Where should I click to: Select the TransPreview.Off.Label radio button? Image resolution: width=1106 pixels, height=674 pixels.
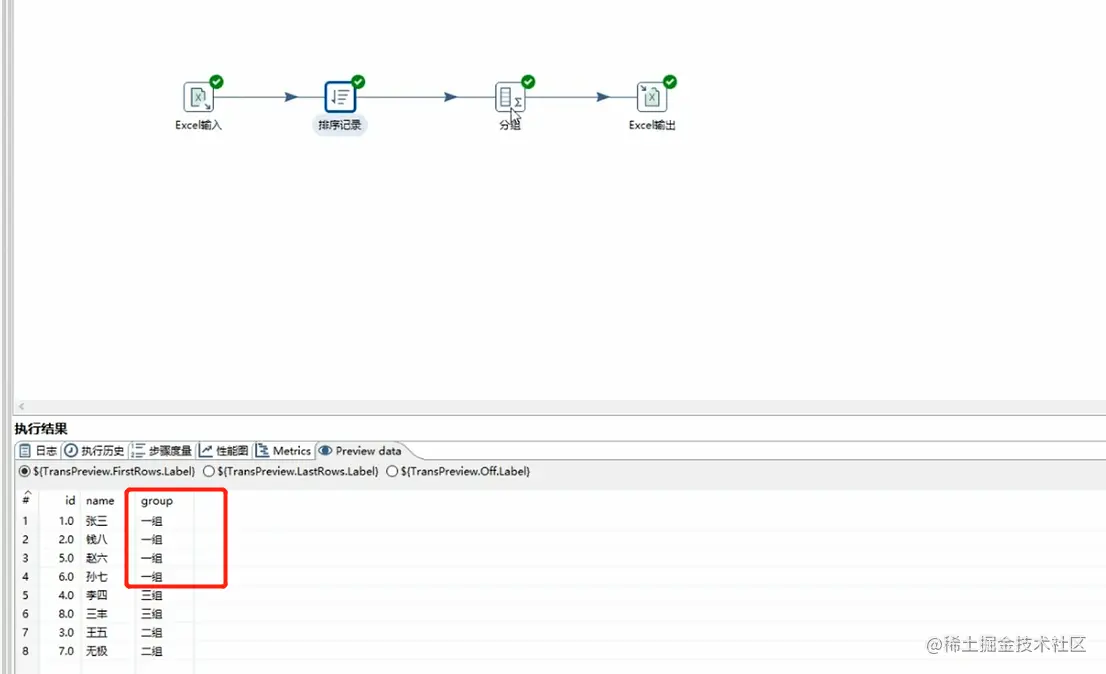(x=392, y=471)
